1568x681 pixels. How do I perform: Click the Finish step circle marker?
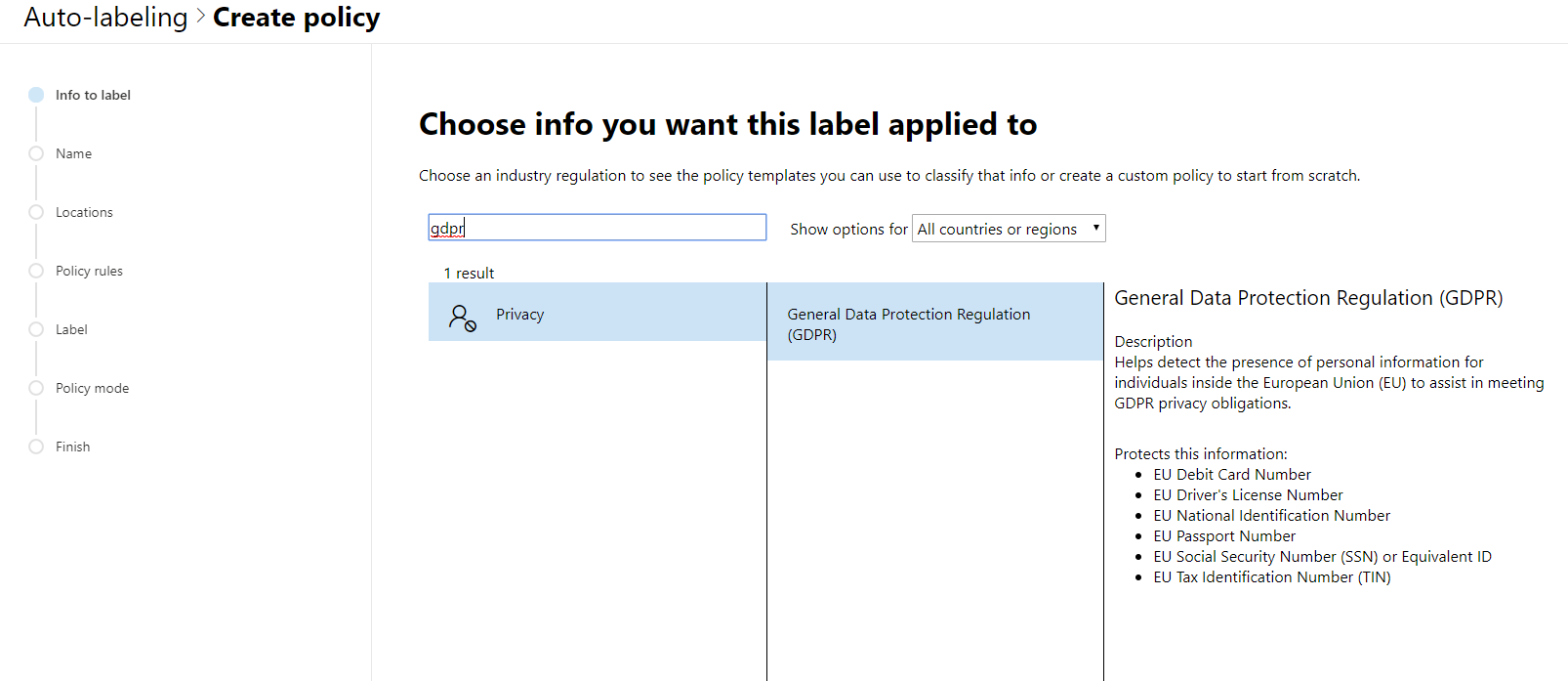point(36,447)
